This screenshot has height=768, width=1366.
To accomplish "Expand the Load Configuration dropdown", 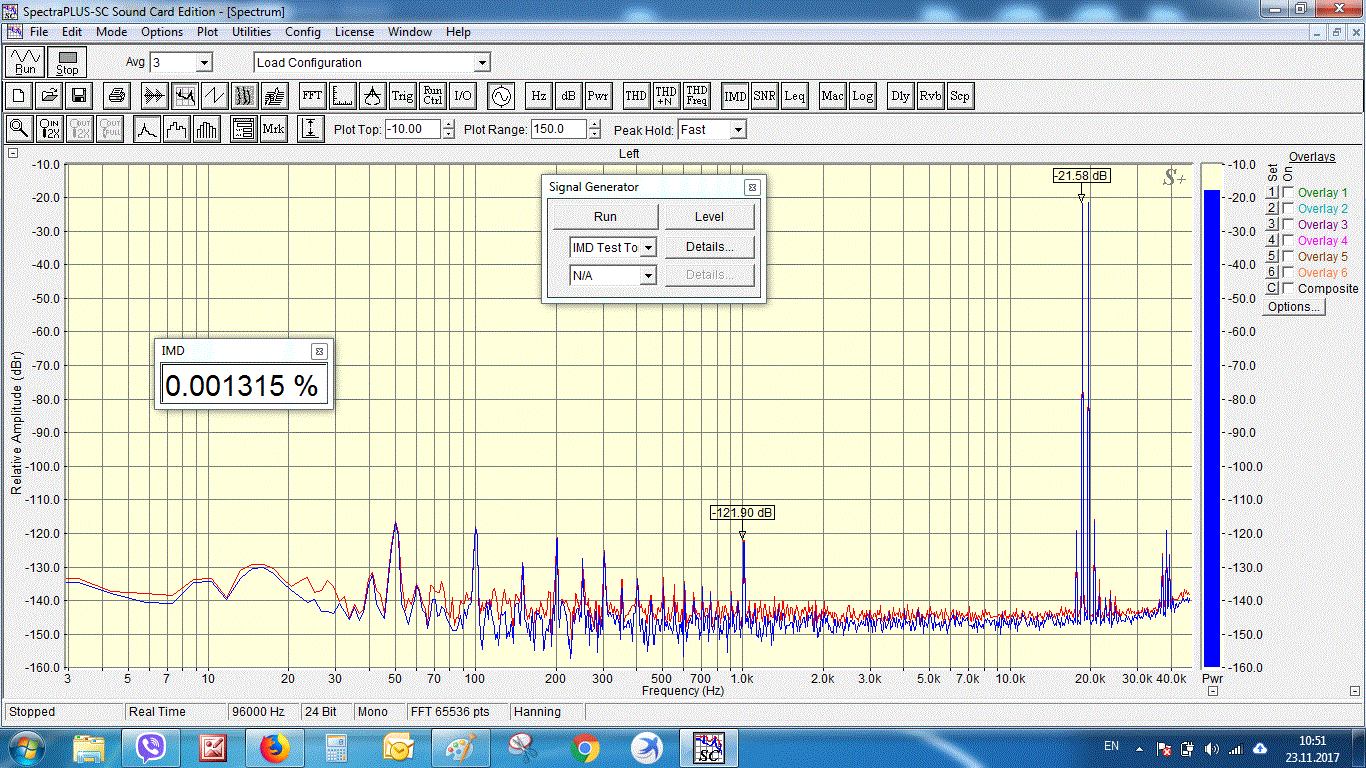I will 482,63.
